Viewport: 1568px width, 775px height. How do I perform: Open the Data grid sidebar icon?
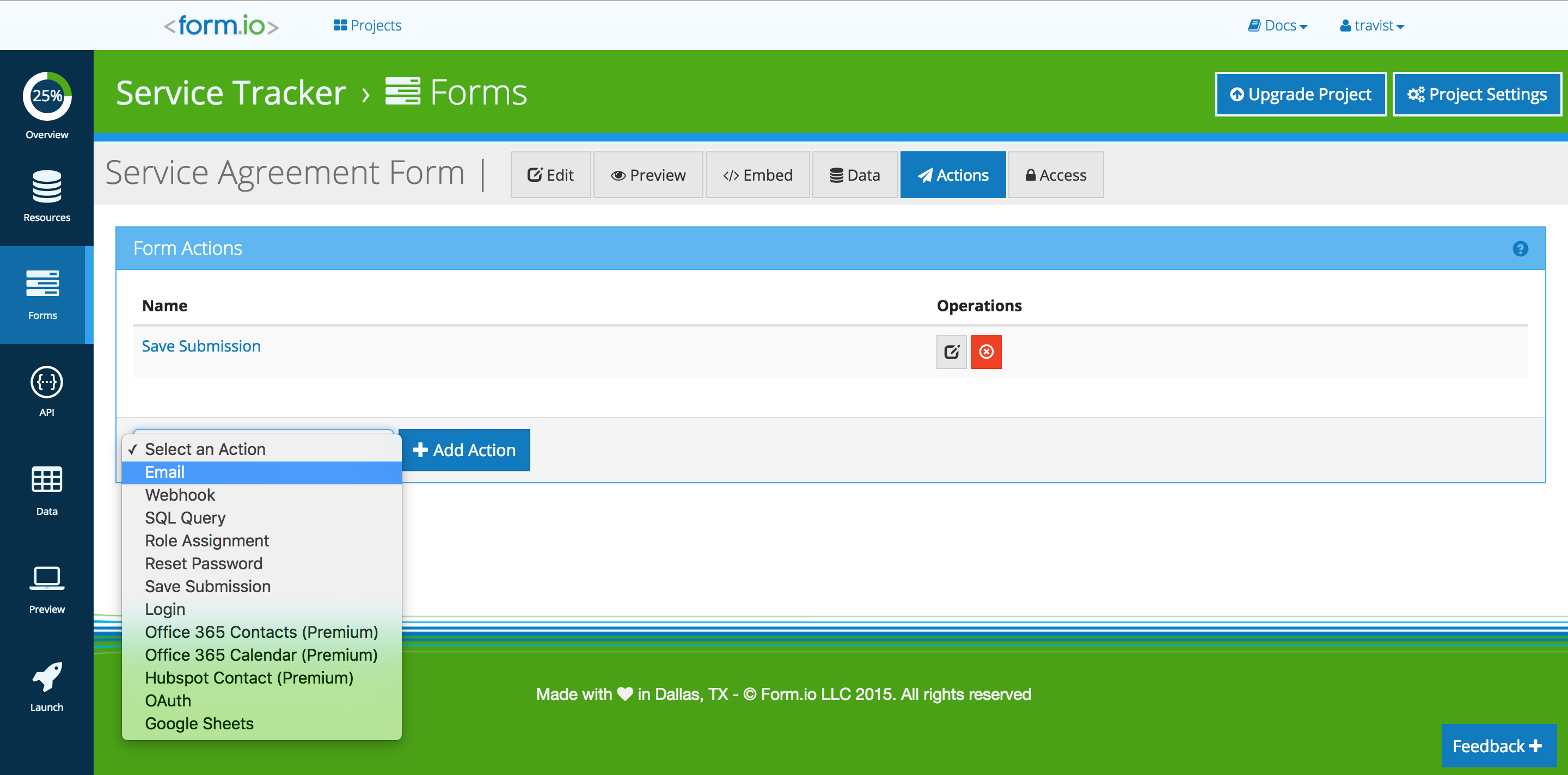click(x=46, y=480)
